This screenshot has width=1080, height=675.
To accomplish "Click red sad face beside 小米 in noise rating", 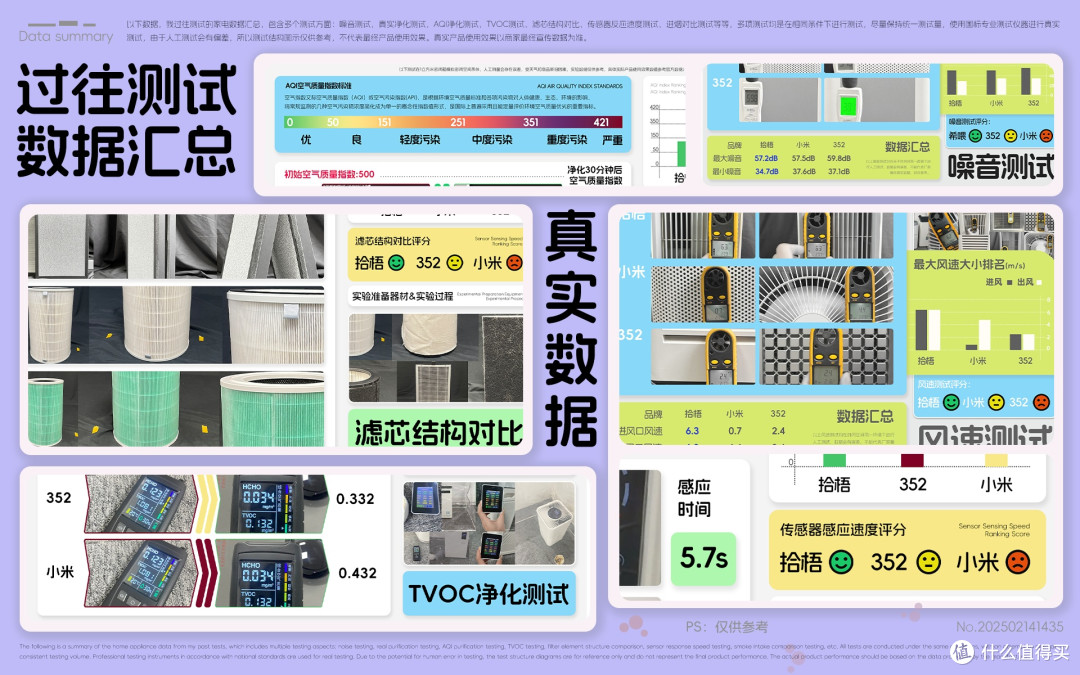I will [1046, 136].
